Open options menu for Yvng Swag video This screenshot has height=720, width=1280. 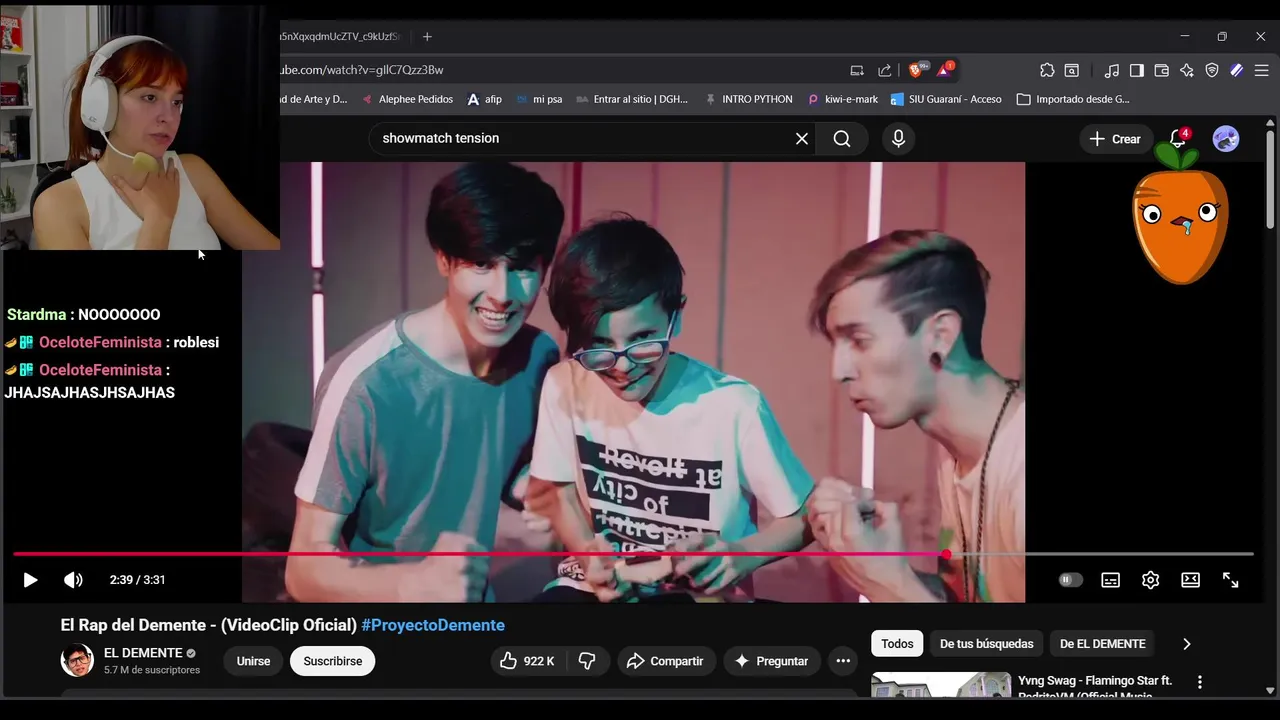(1200, 682)
